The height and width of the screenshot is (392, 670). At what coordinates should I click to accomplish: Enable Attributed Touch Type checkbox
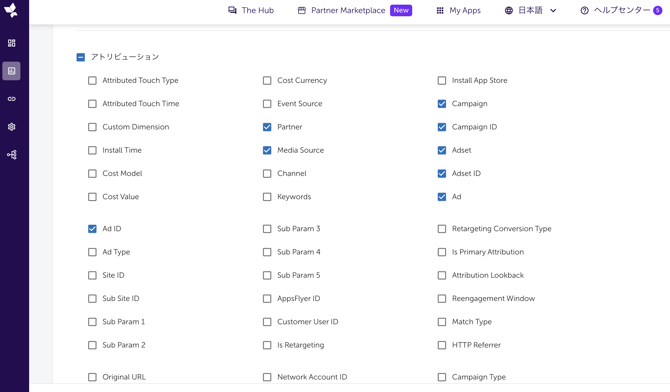pyautogui.click(x=92, y=80)
